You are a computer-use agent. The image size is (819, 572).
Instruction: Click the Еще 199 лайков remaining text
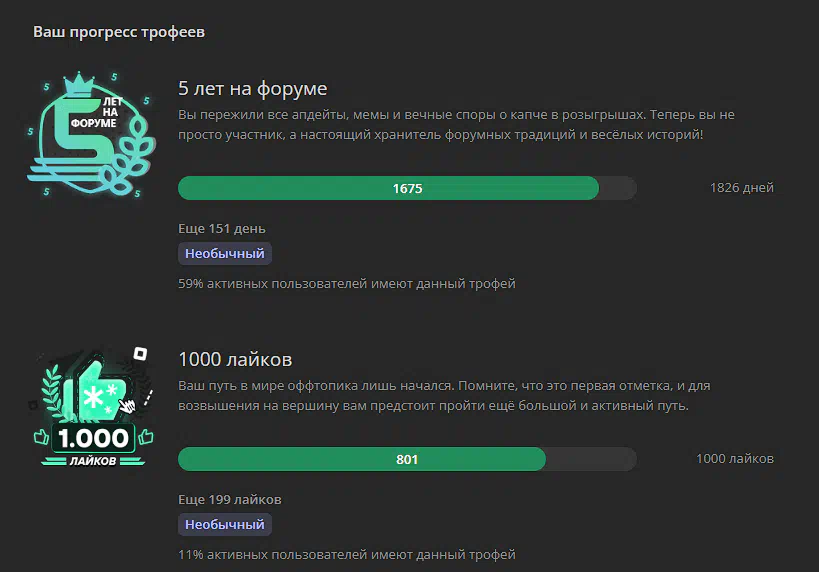click(230, 500)
